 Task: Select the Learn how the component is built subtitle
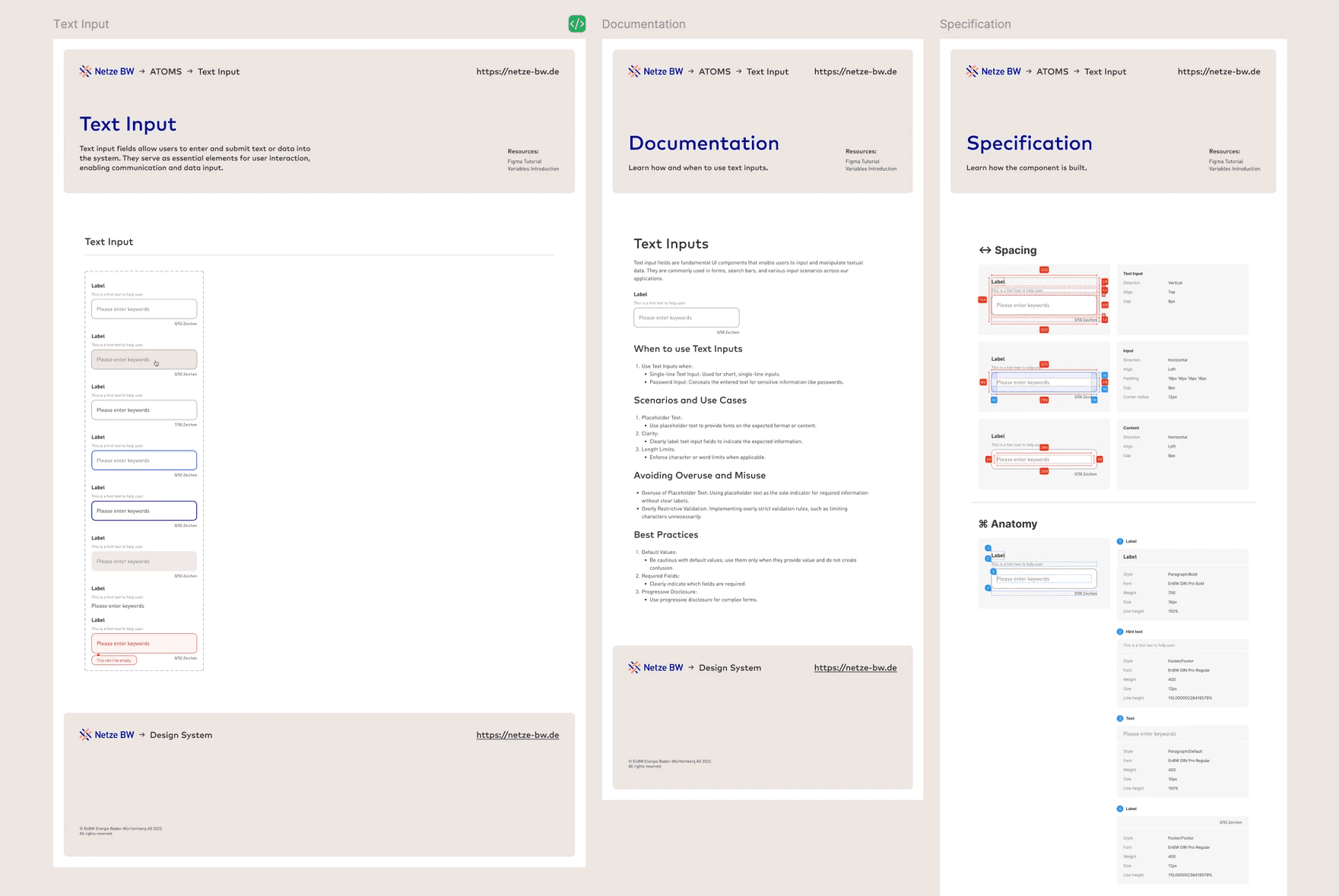(1026, 168)
